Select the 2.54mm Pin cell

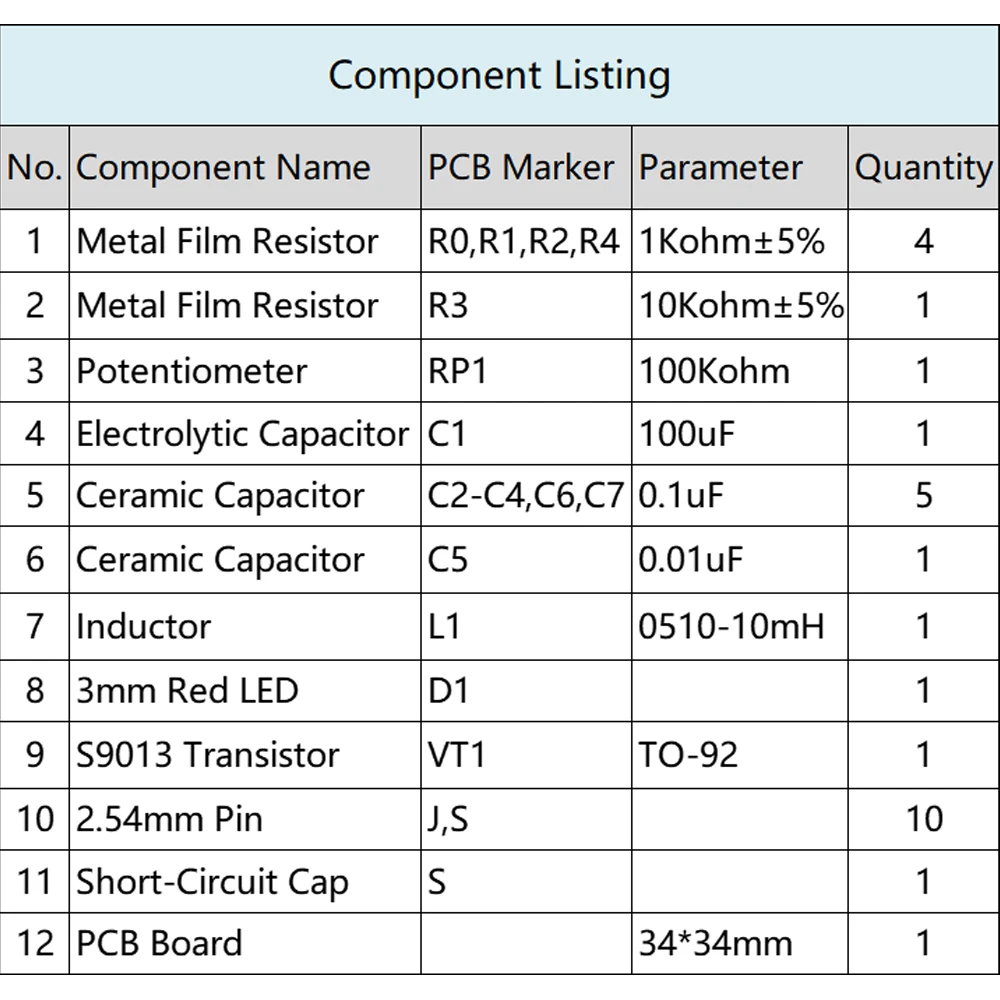click(245, 820)
